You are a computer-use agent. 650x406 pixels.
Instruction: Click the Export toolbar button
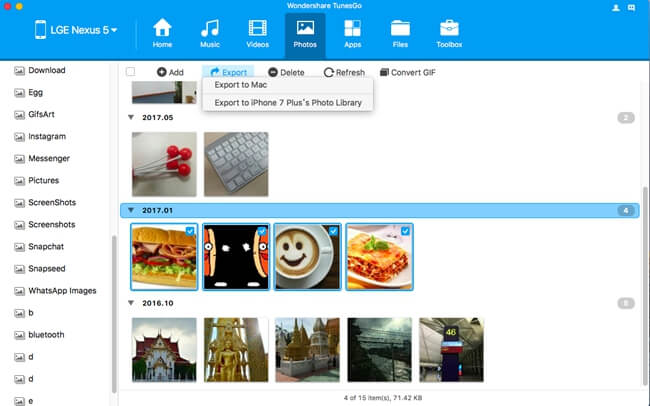click(228, 72)
